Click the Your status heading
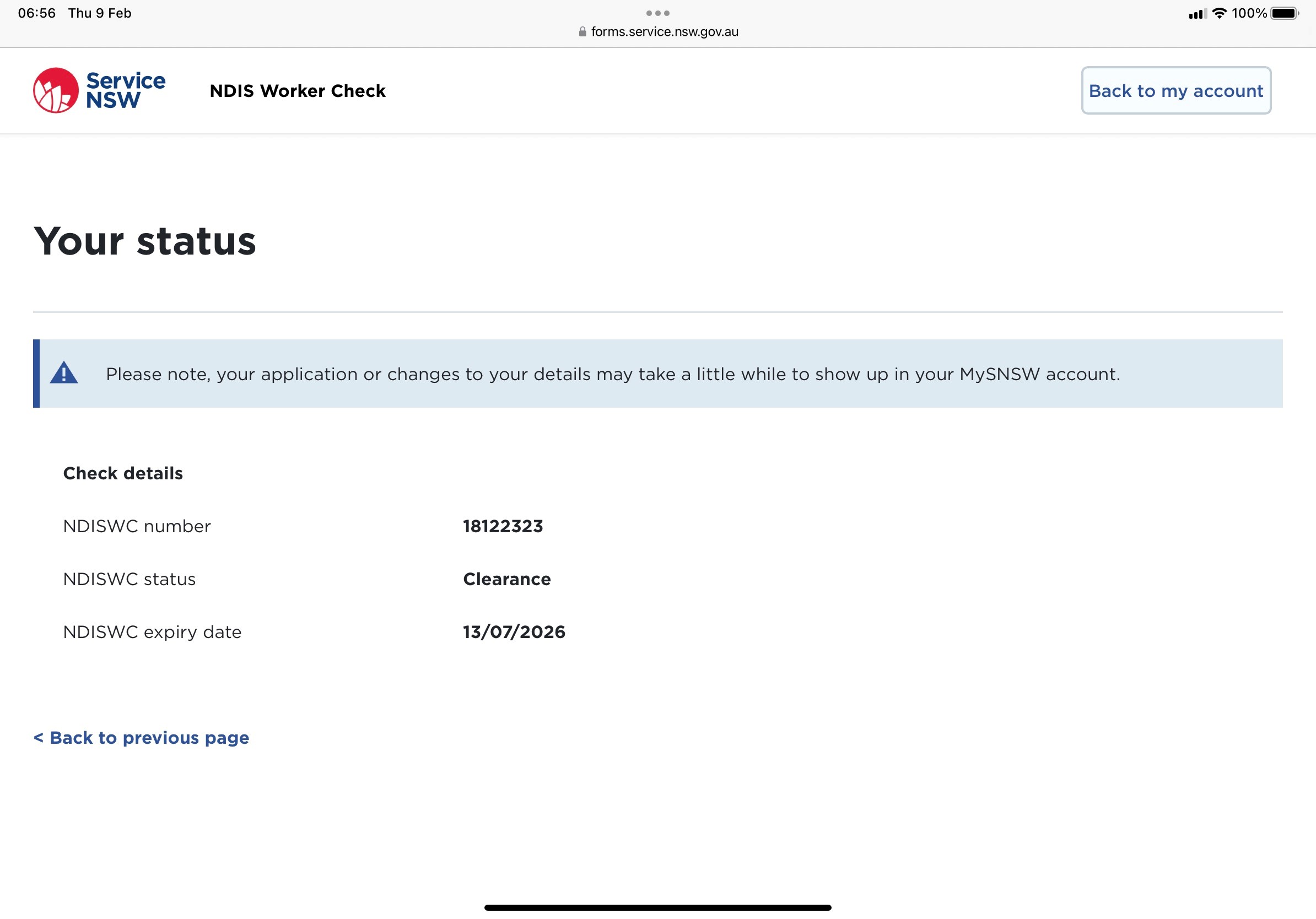Image resolution: width=1316 pixels, height=919 pixels. click(144, 241)
